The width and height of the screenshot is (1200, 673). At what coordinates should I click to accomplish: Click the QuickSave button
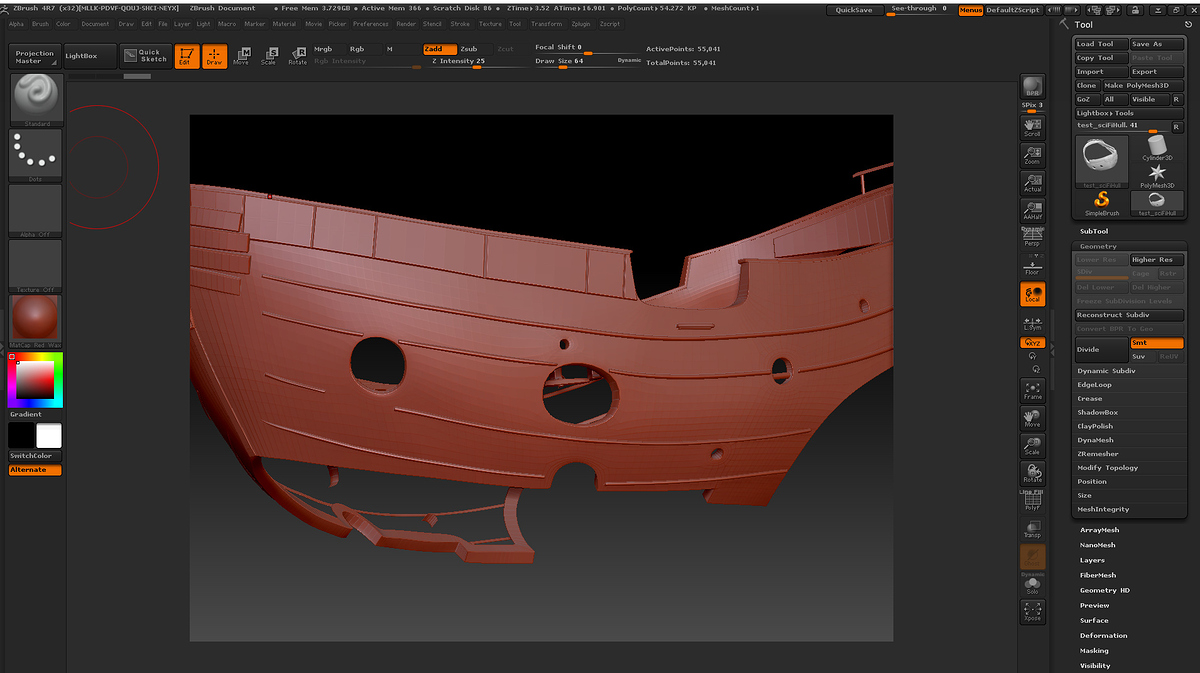[854, 10]
